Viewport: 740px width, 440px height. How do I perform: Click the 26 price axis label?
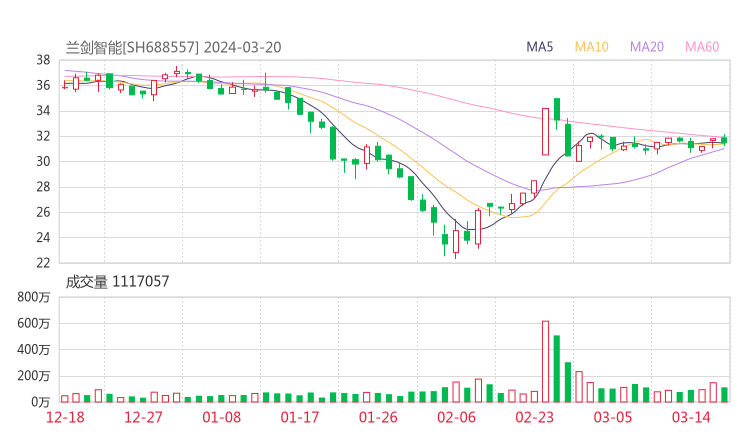[x=43, y=212]
